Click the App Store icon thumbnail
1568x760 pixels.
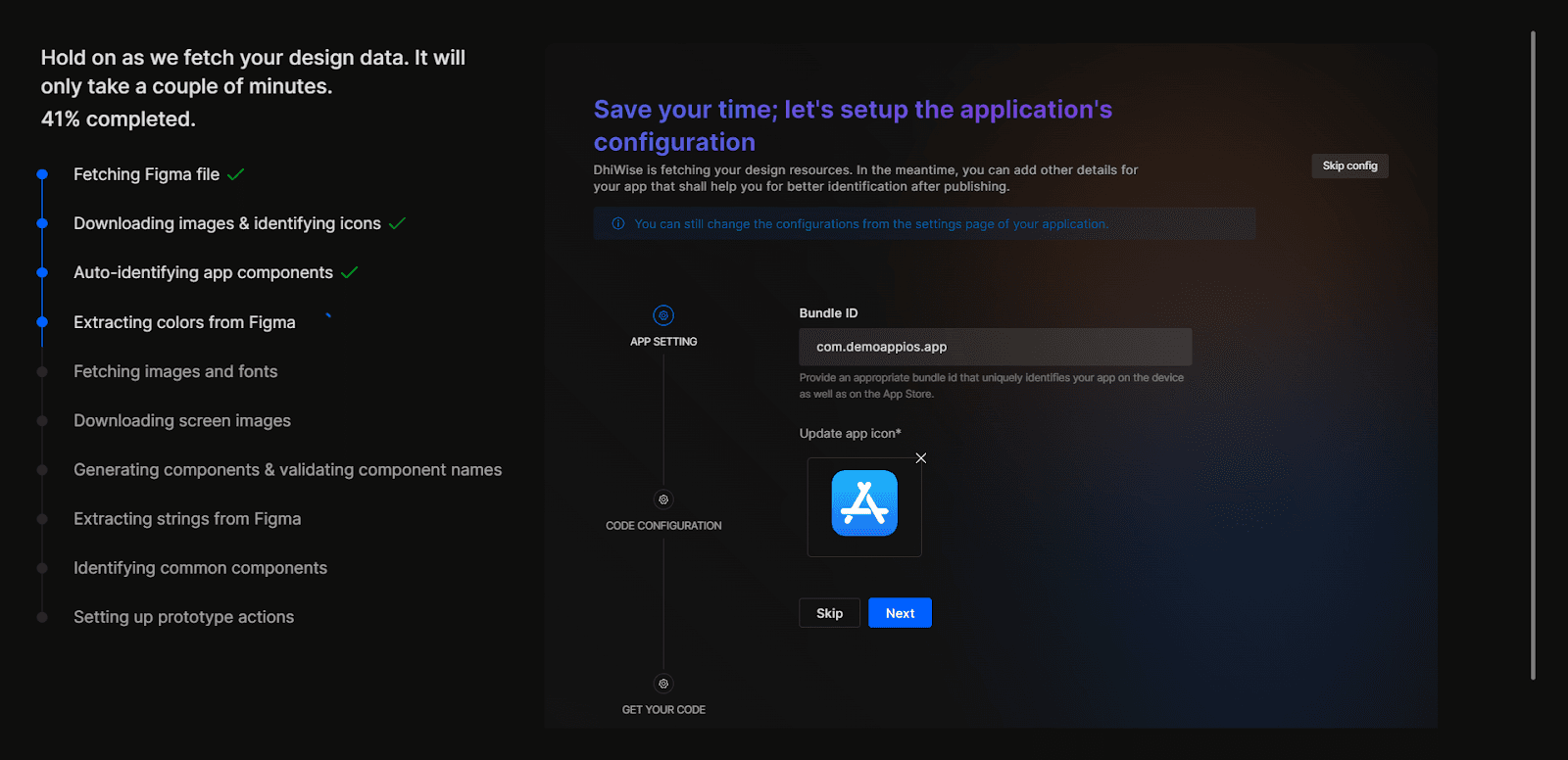click(x=864, y=503)
